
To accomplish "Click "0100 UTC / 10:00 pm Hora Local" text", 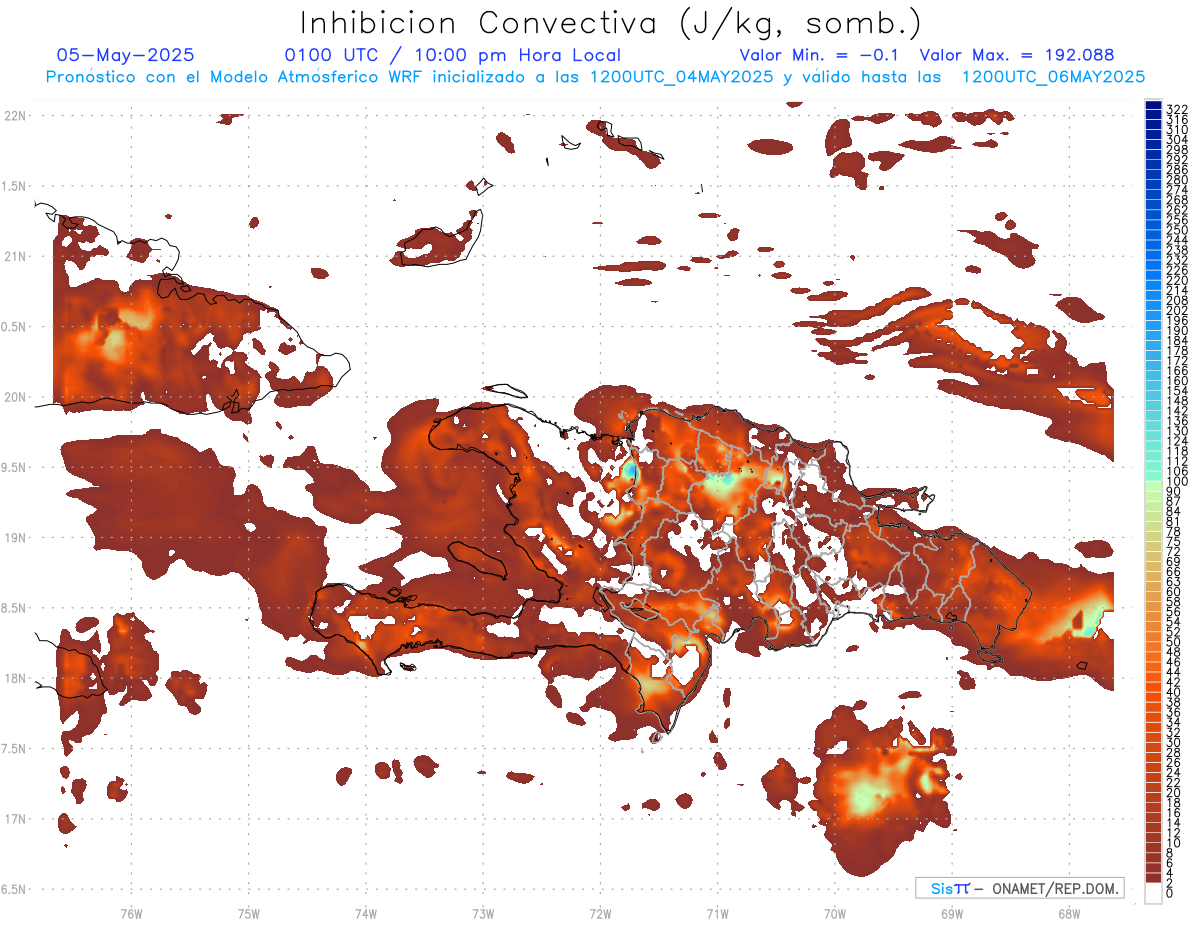I will [452, 55].
